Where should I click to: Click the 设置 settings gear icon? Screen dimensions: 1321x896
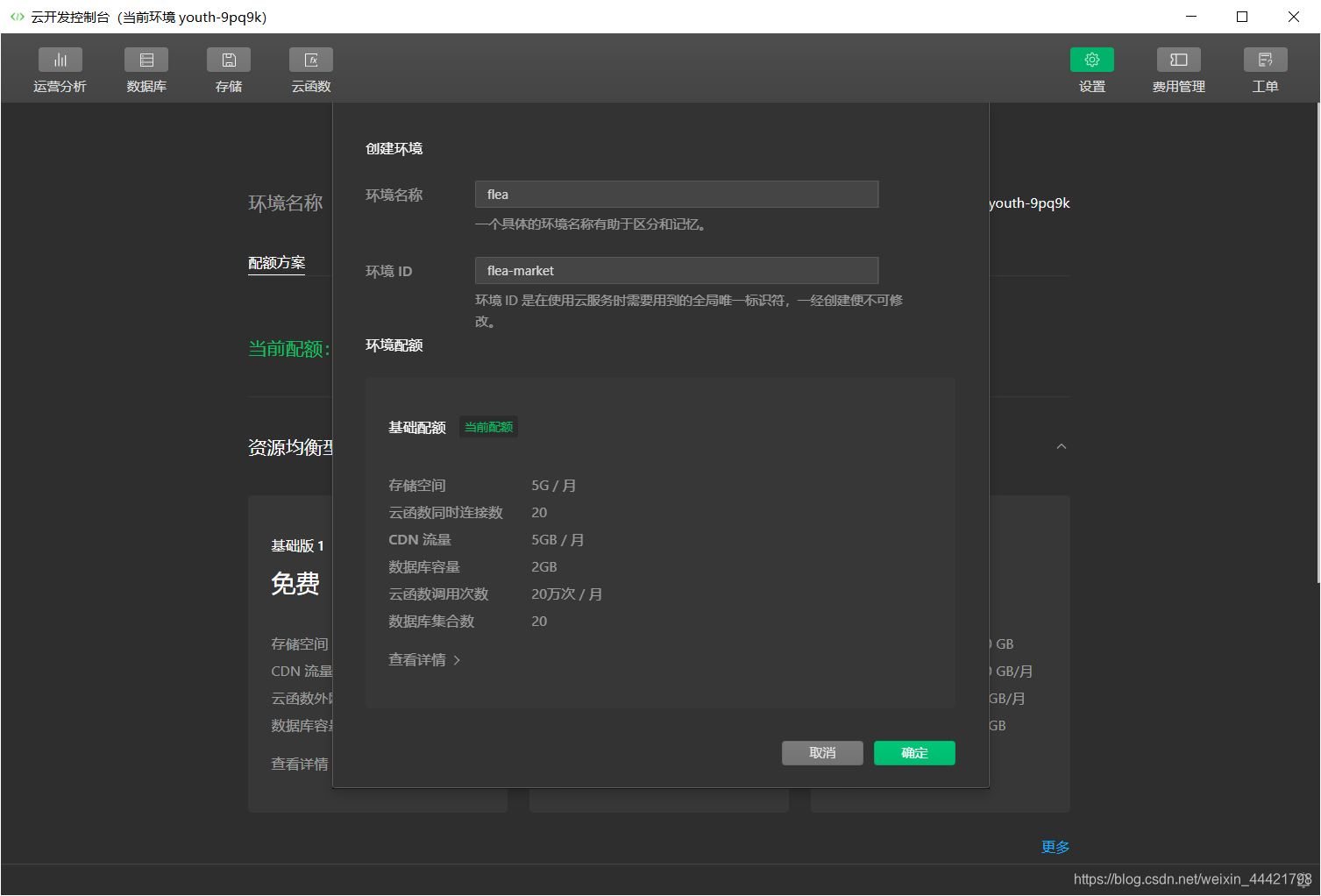(x=1092, y=60)
